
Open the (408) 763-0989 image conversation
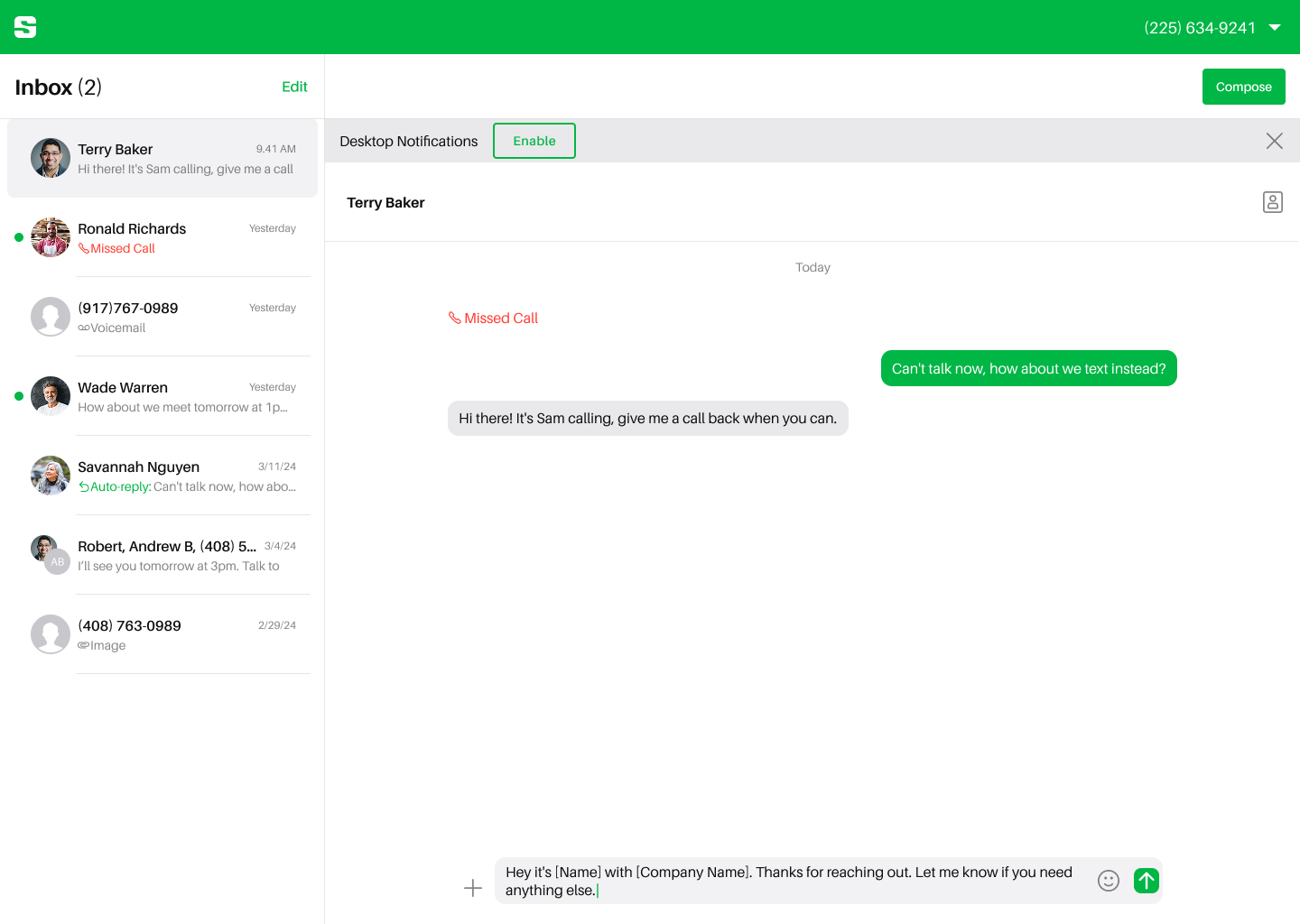coord(162,634)
